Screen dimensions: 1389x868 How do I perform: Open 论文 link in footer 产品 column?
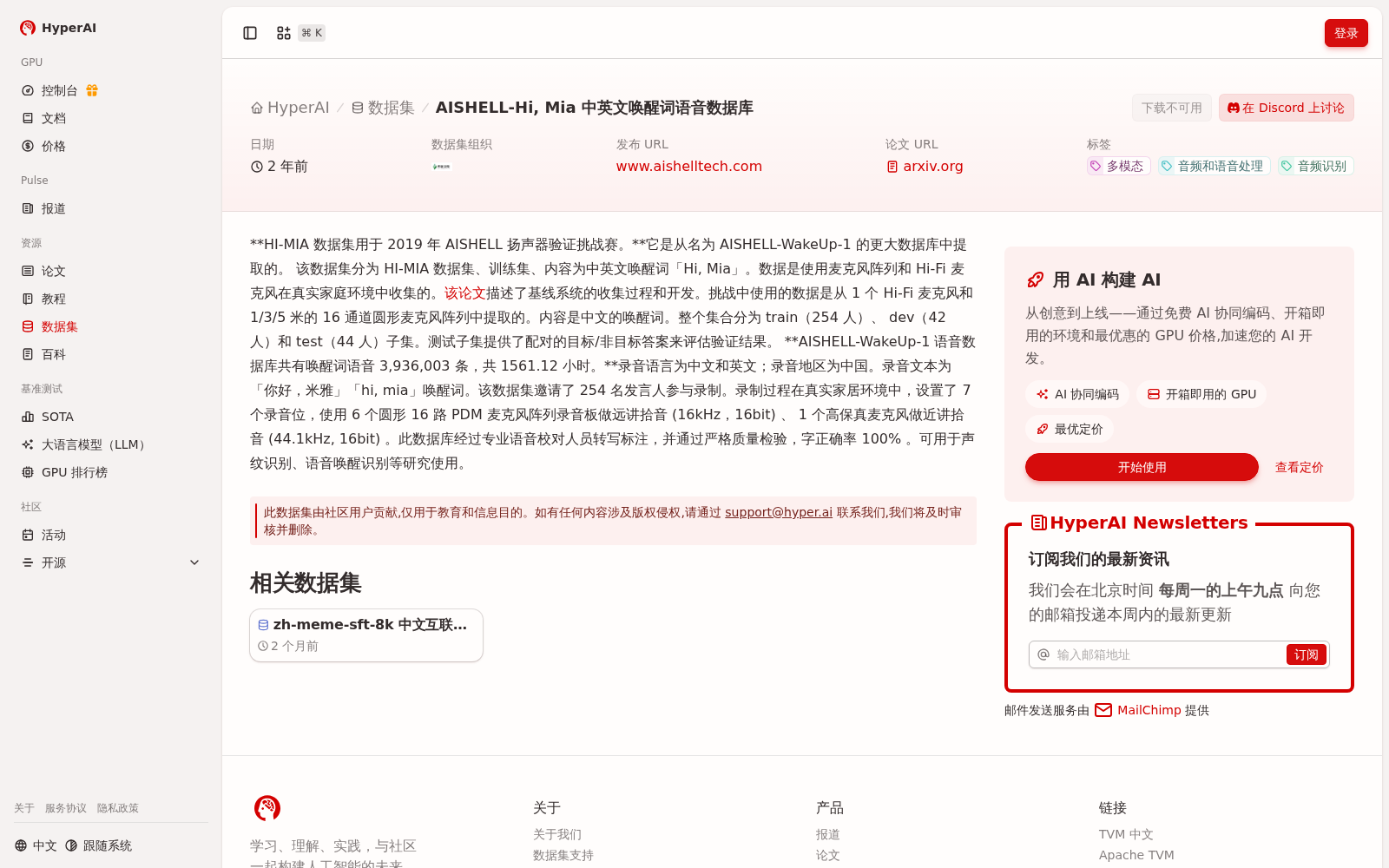(828, 855)
